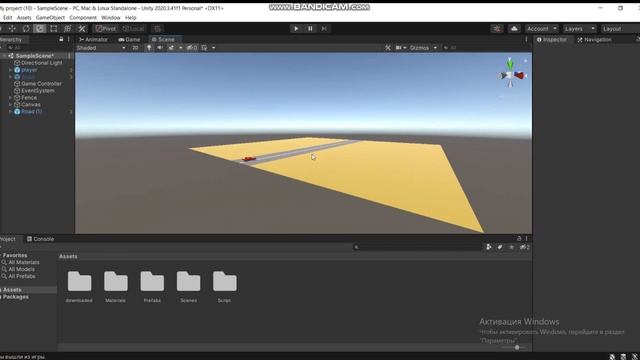Open the downloaded assets folder
640x360 pixels.
tap(79, 286)
